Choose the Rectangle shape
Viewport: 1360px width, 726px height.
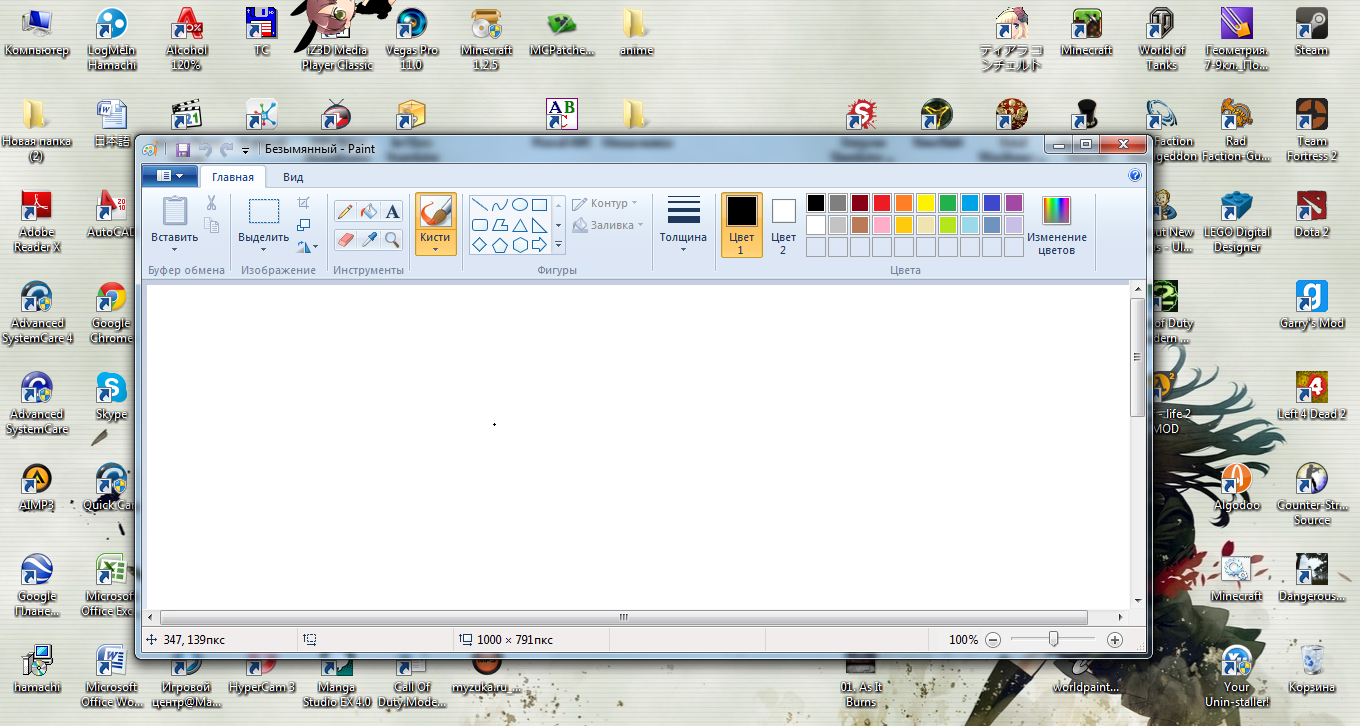tap(539, 205)
